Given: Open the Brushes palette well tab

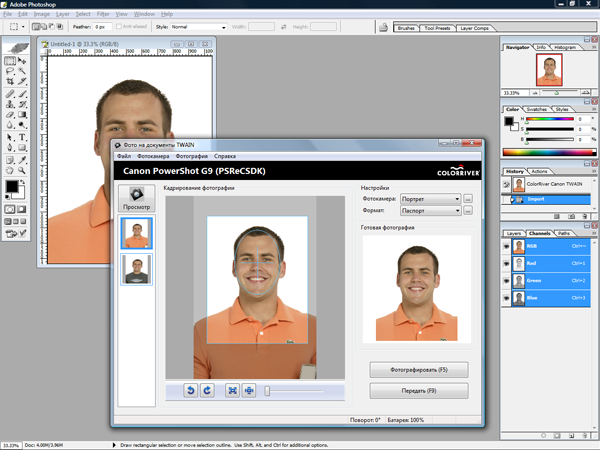Looking at the screenshot, I should coord(406,28).
